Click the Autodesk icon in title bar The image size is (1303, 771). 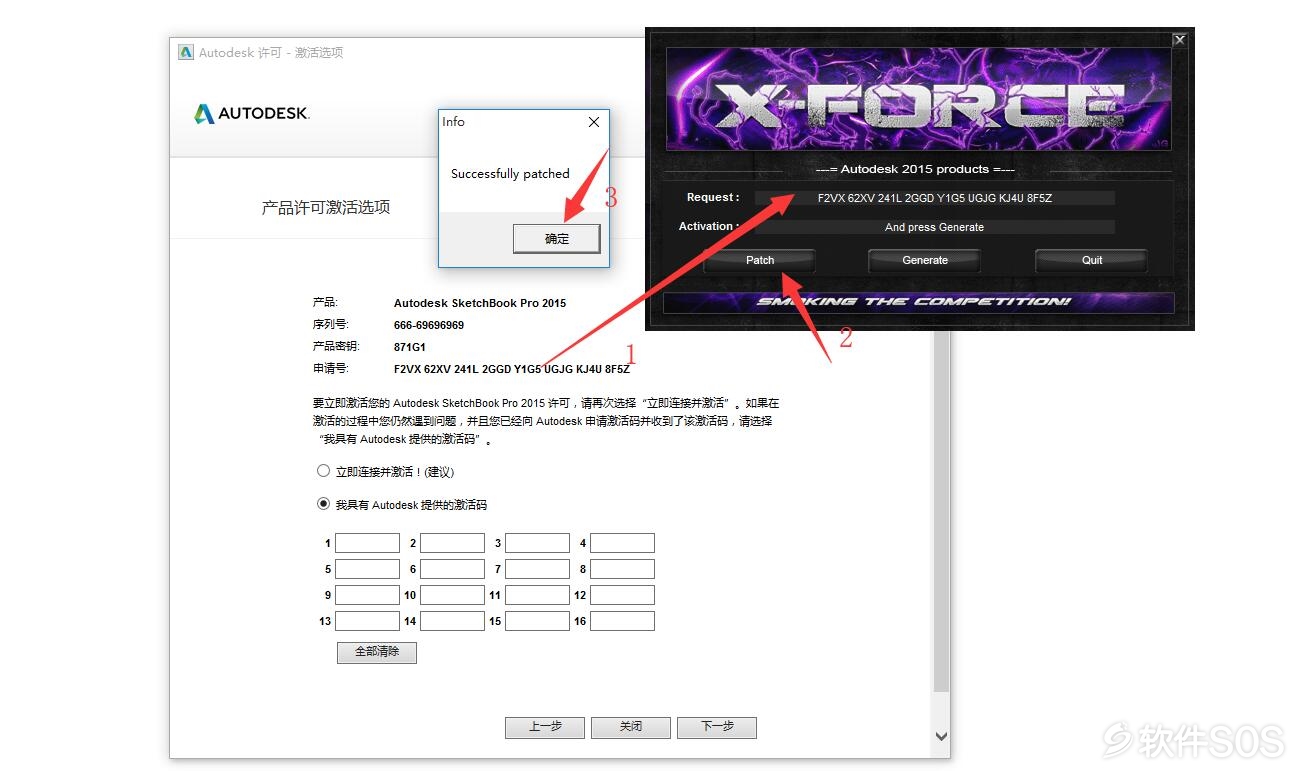186,52
